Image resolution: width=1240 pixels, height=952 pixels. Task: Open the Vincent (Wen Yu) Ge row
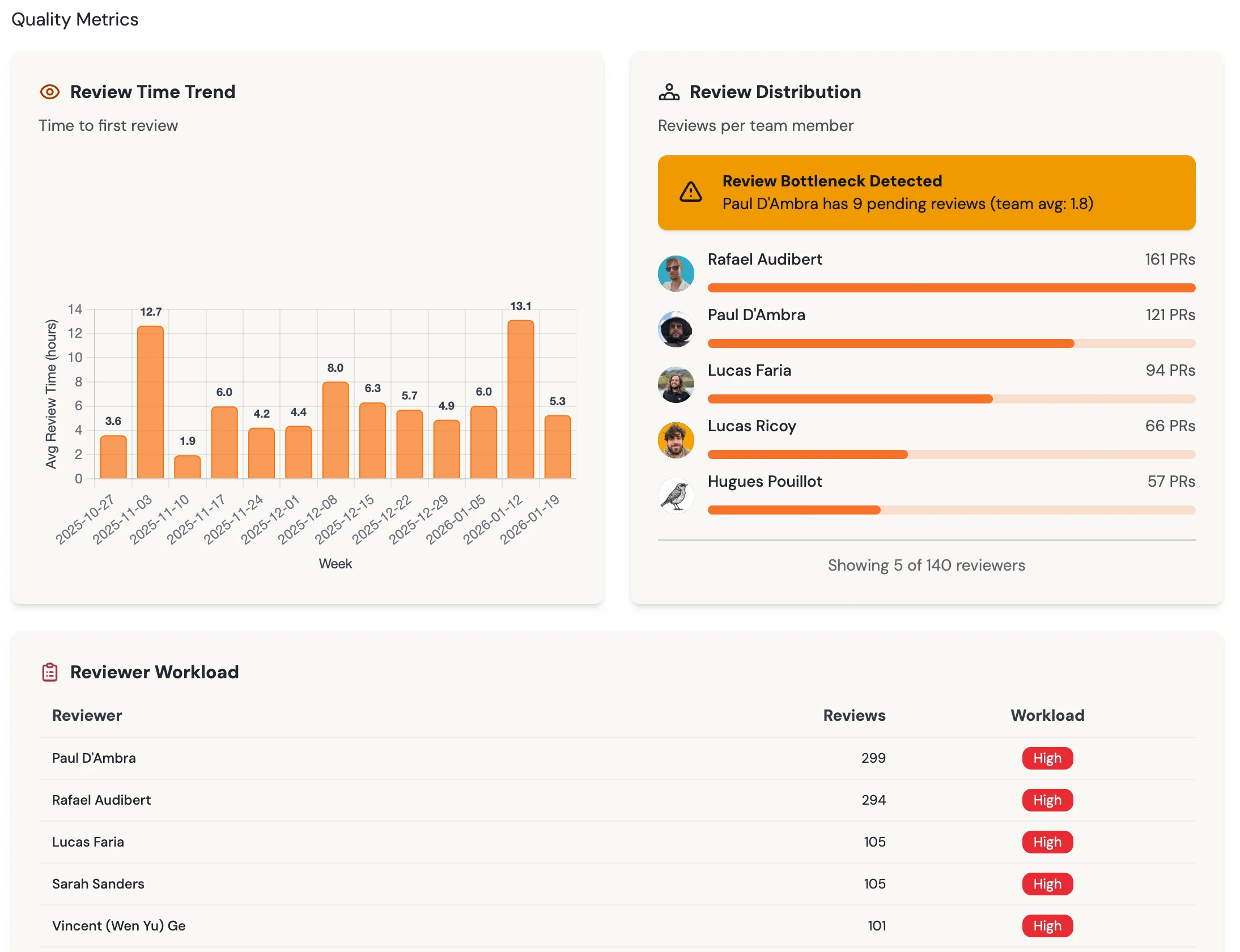pyautogui.click(x=617, y=925)
